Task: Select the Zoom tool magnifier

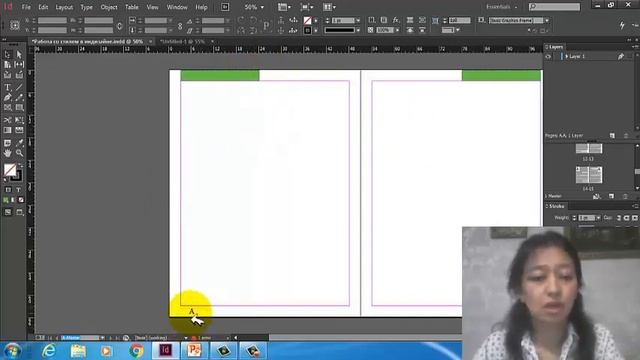Action: tap(19, 153)
